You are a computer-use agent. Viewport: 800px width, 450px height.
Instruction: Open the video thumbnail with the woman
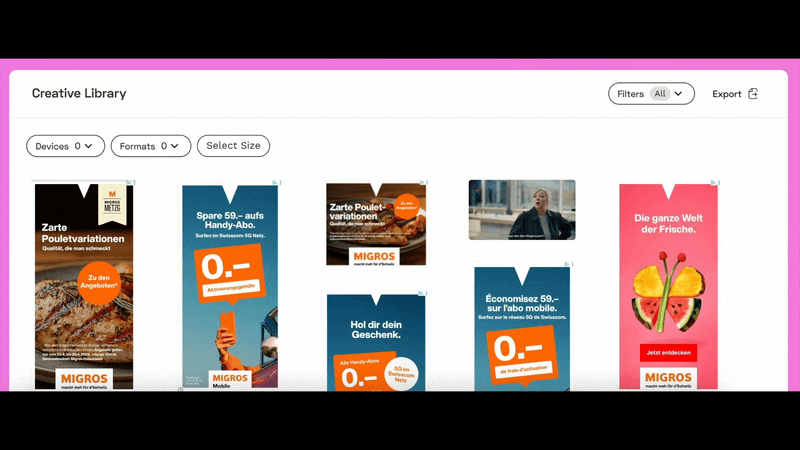(x=522, y=210)
